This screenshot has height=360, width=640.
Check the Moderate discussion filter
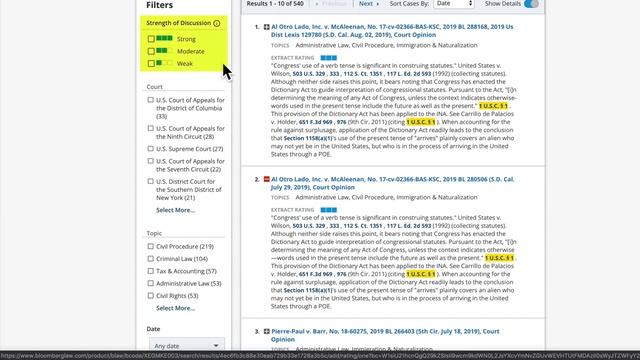(151, 51)
